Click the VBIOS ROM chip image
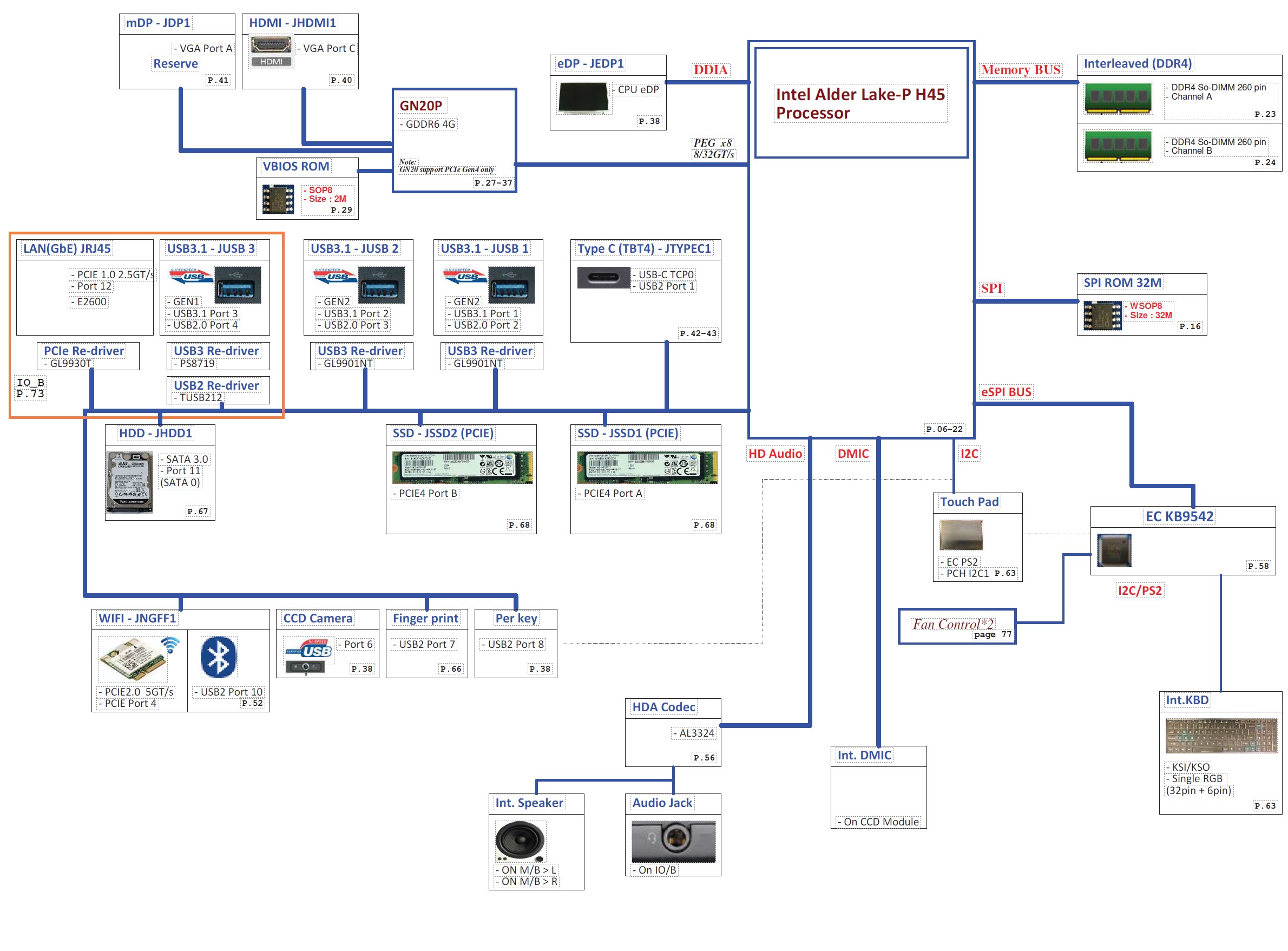This screenshot has height=951, width=1288. 278,200
